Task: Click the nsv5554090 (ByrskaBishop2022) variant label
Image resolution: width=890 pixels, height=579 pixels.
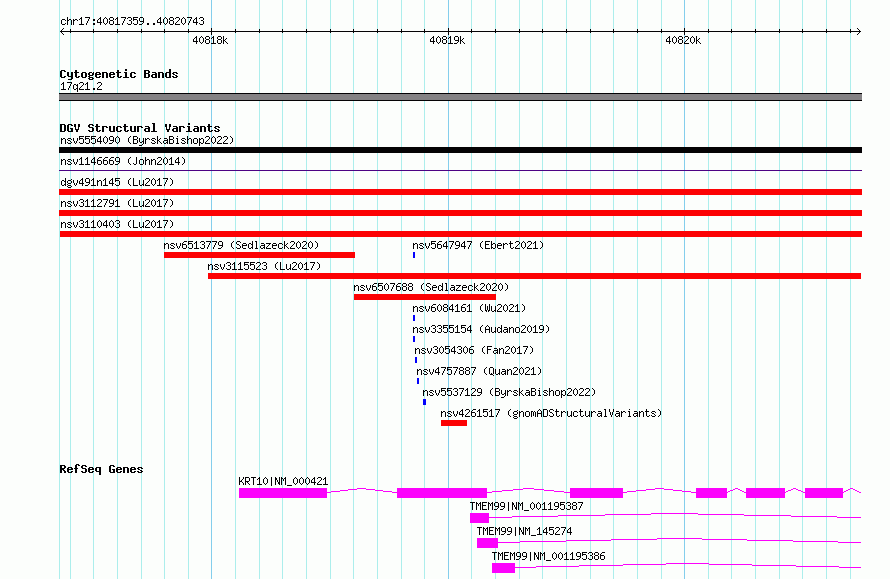Action: point(147,140)
